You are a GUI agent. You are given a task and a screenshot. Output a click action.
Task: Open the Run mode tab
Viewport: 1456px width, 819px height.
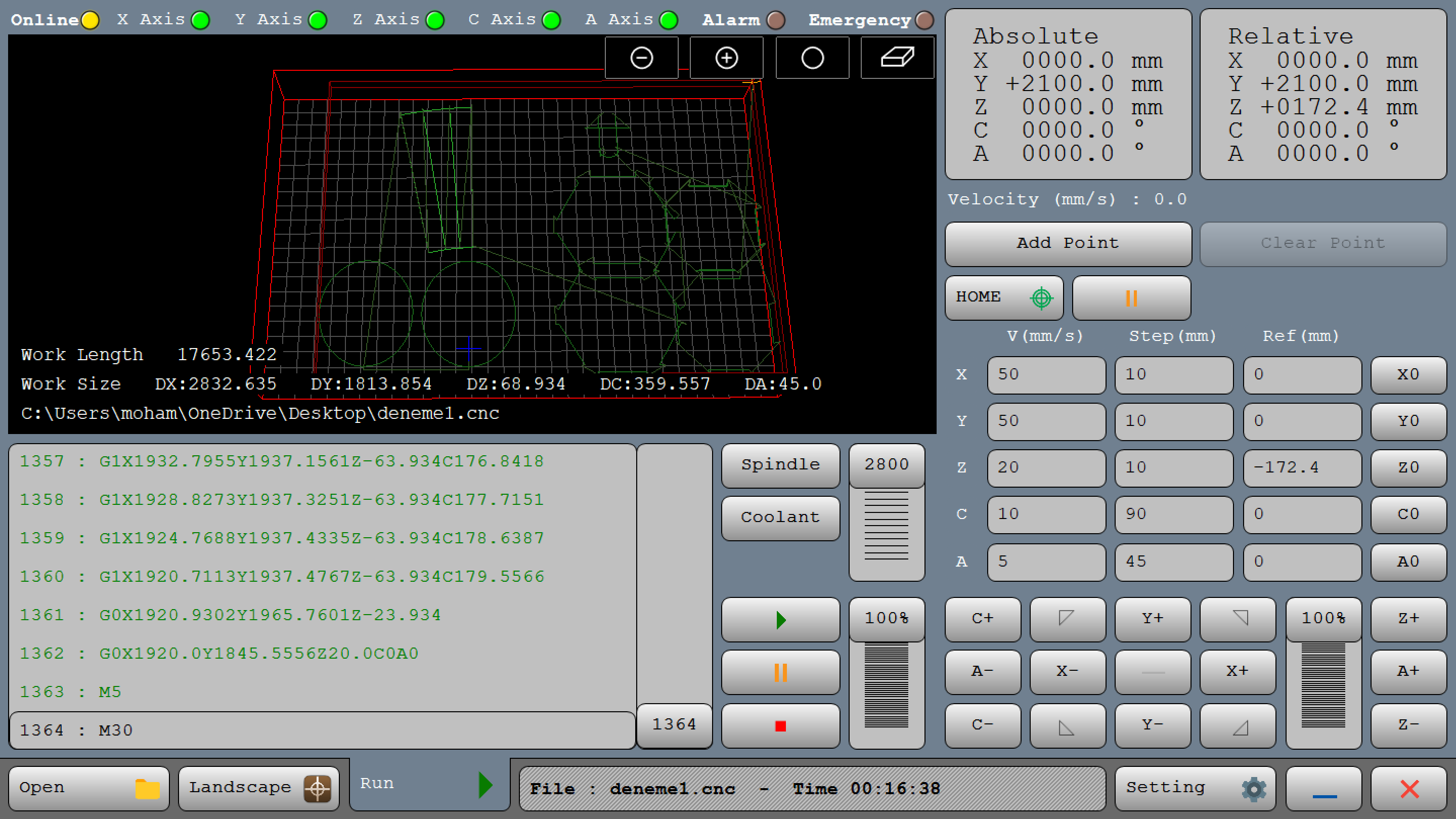(428, 785)
